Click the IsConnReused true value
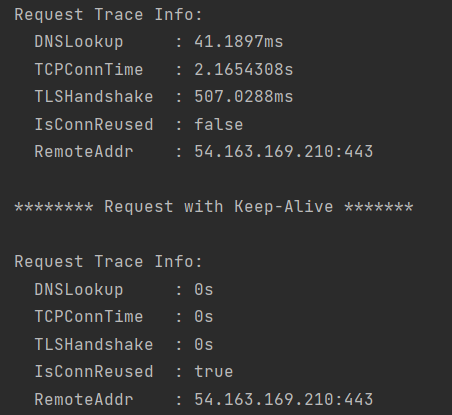Screen dimensions: 452x415 (x=214, y=372)
